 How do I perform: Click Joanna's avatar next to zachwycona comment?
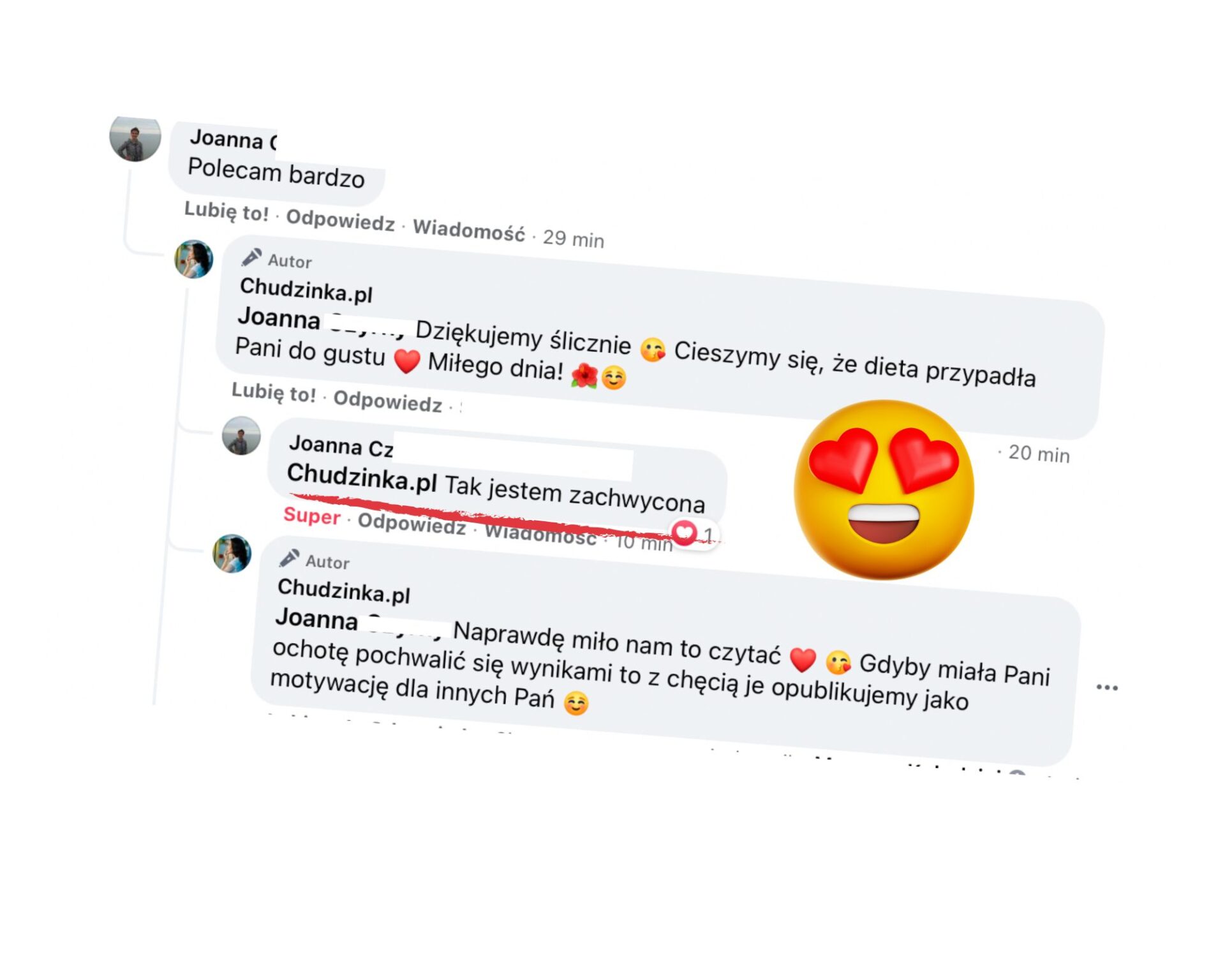tap(241, 436)
